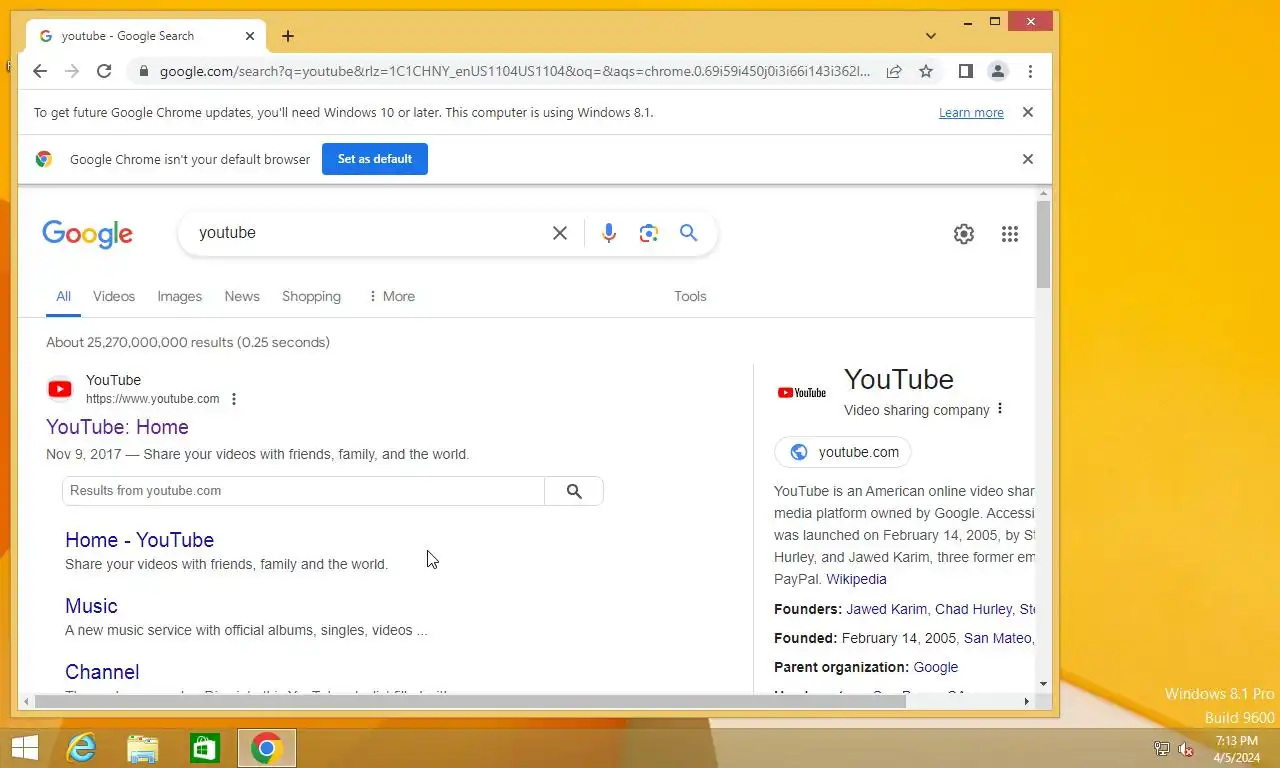Image resolution: width=1280 pixels, height=768 pixels.
Task: Switch to the Shopping tab
Action: [311, 296]
